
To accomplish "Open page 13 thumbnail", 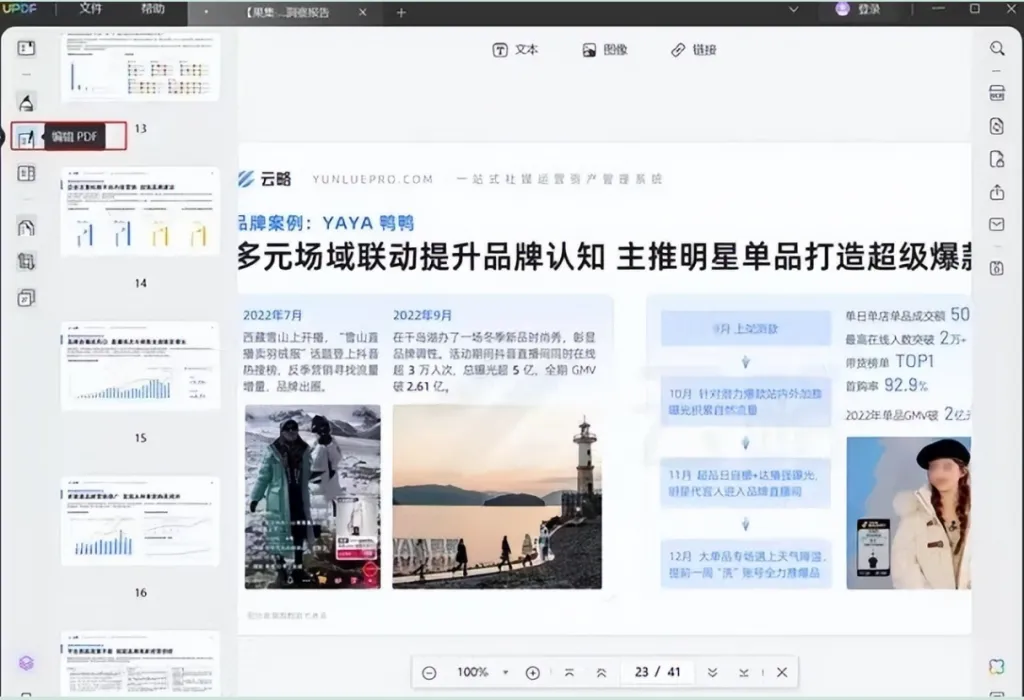I will coord(140,67).
